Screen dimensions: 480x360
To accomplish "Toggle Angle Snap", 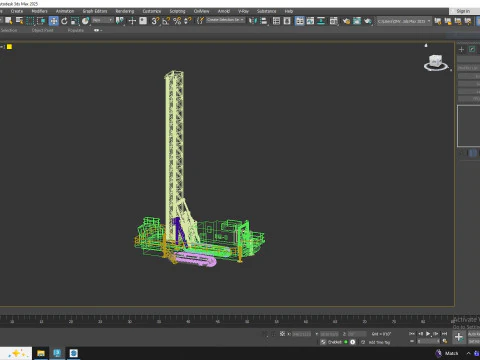I will 166,21.
